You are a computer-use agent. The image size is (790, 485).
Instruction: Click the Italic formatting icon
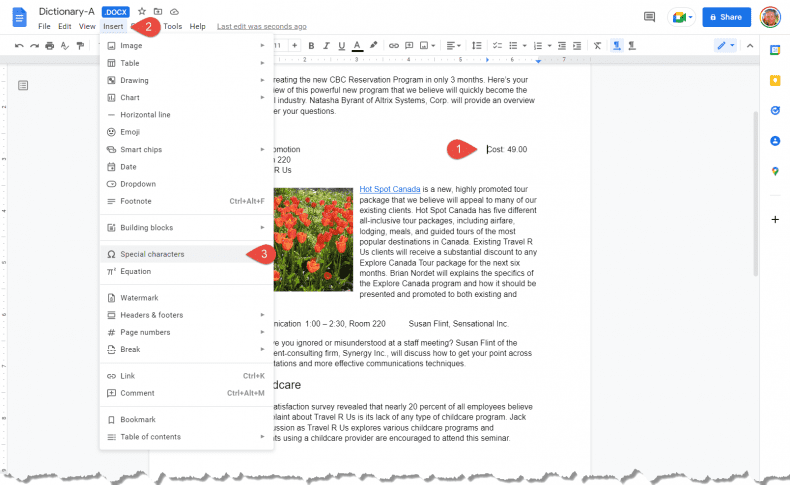coord(327,45)
